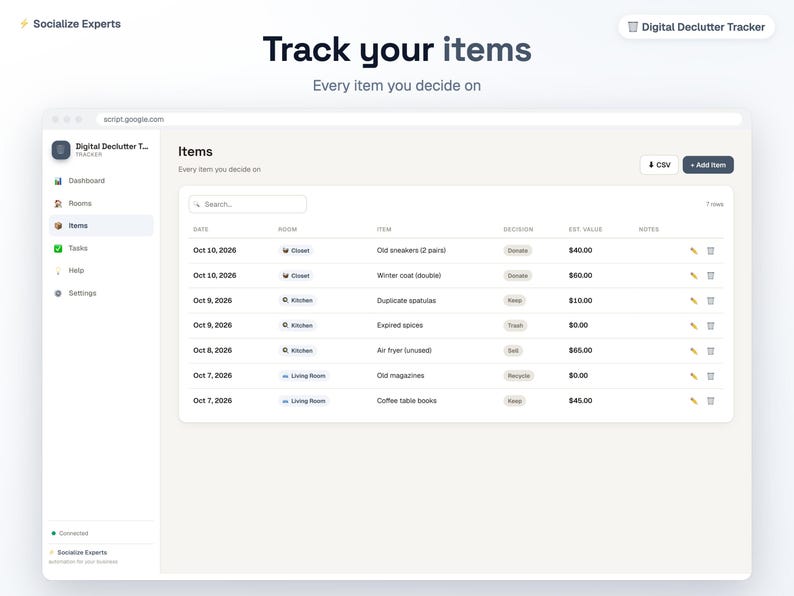This screenshot has height=596, width=794.
Task: Click the Help lightbulb icon
Action: 58,271
